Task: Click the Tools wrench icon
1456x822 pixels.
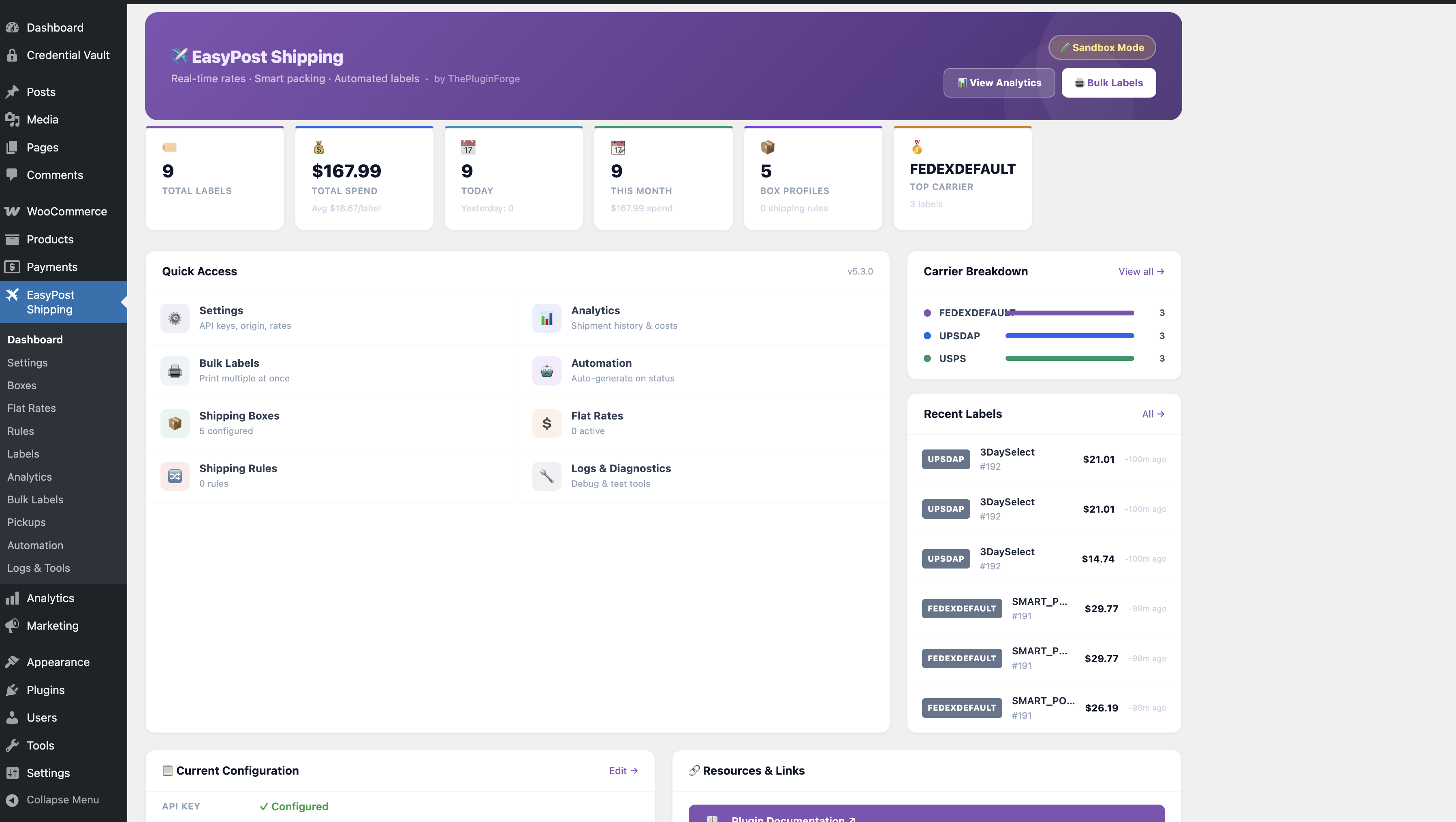Action: 13,745
